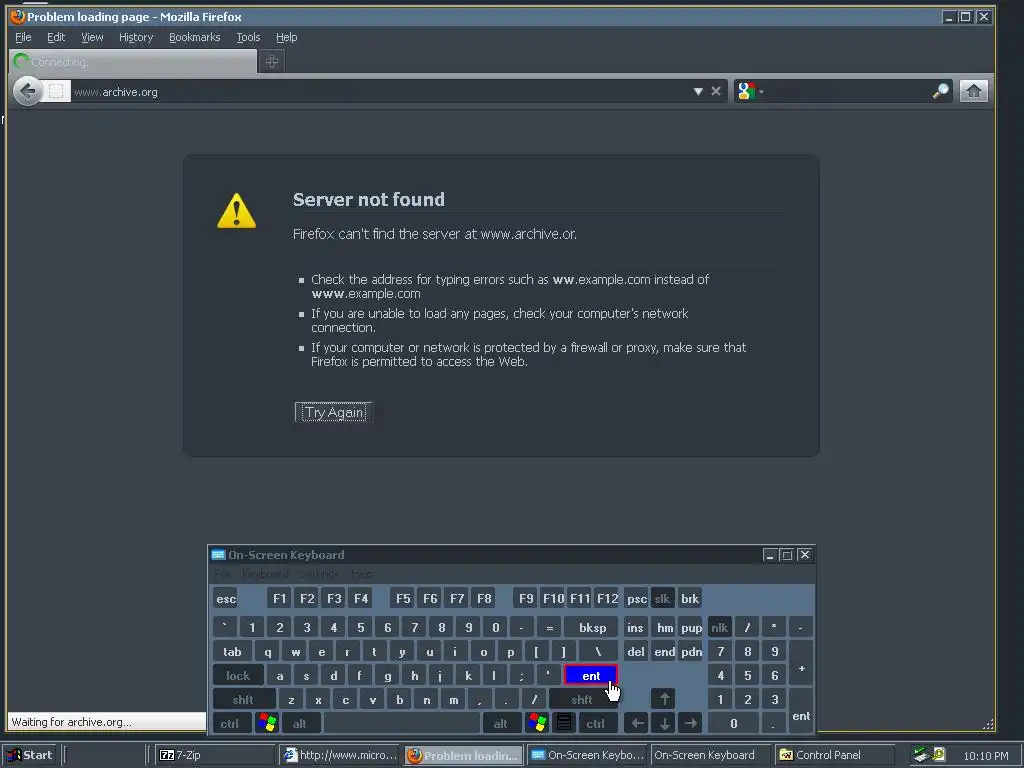Open the Settings menu in On-Screen Keyboard
The width and height of the screenshot is (1024, 768).
319,574
